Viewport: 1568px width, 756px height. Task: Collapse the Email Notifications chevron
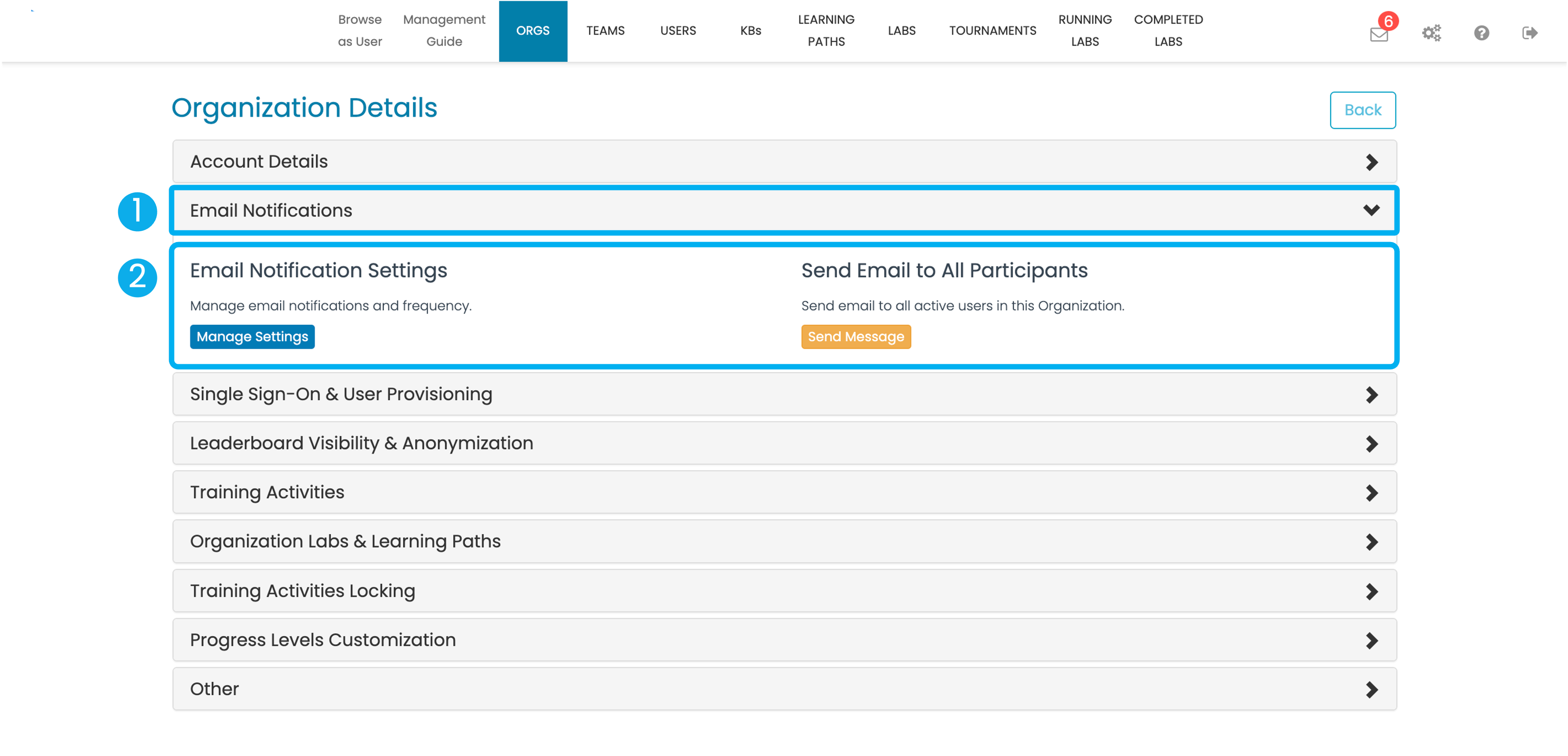pos(1371,210)
